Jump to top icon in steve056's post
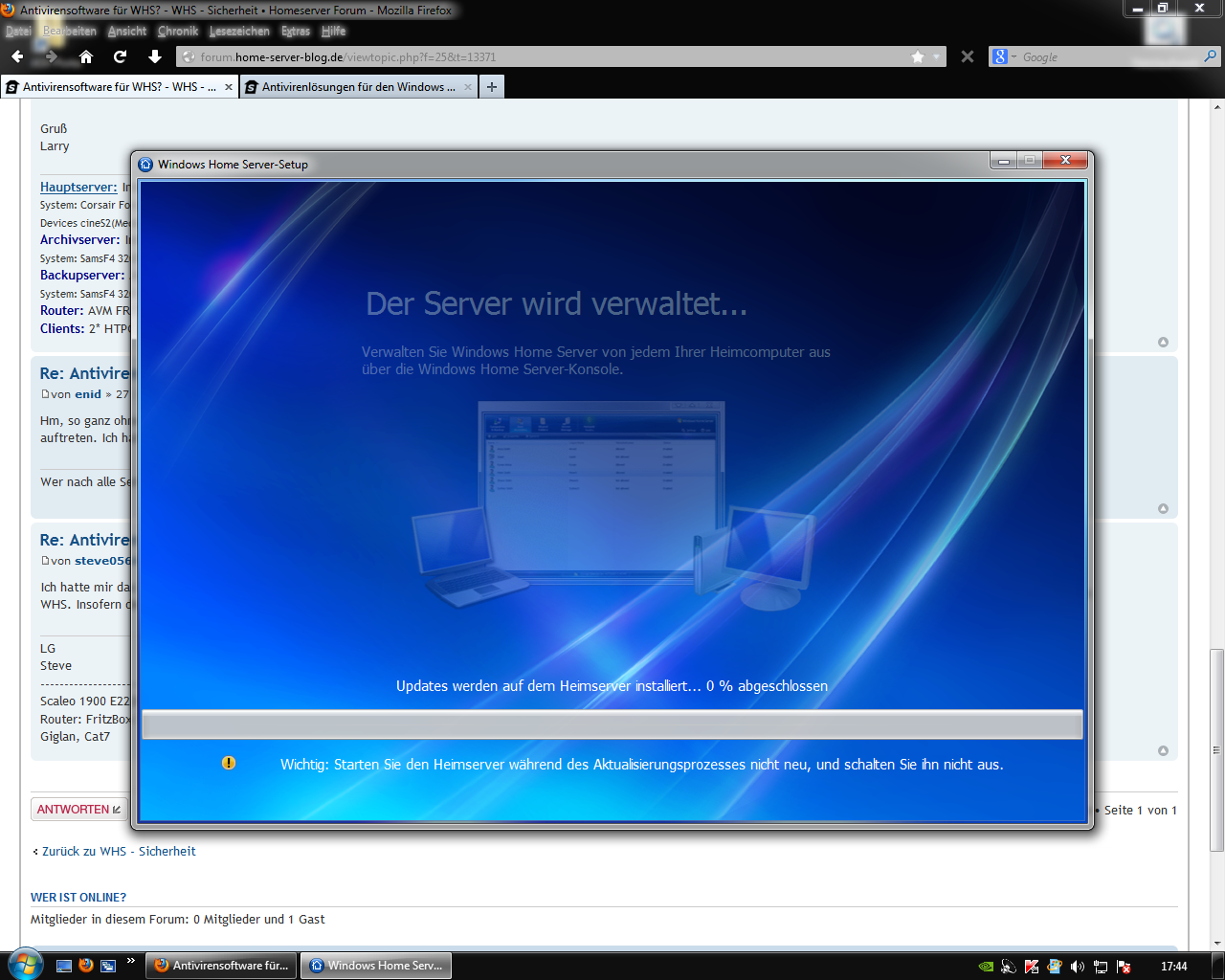Screen dimensions: 1225x980 point(1163,751)
